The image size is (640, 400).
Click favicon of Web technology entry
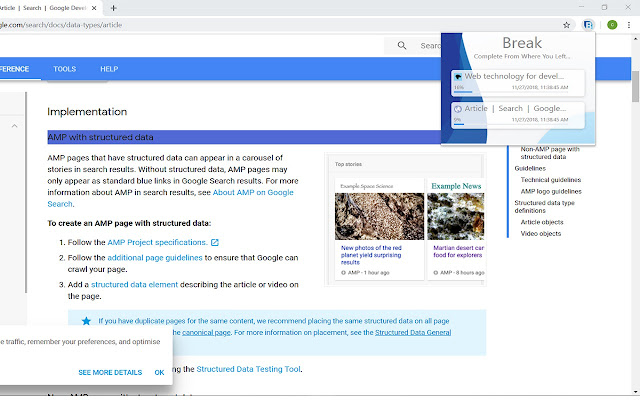pyautogui.click(x=458, y=76)
